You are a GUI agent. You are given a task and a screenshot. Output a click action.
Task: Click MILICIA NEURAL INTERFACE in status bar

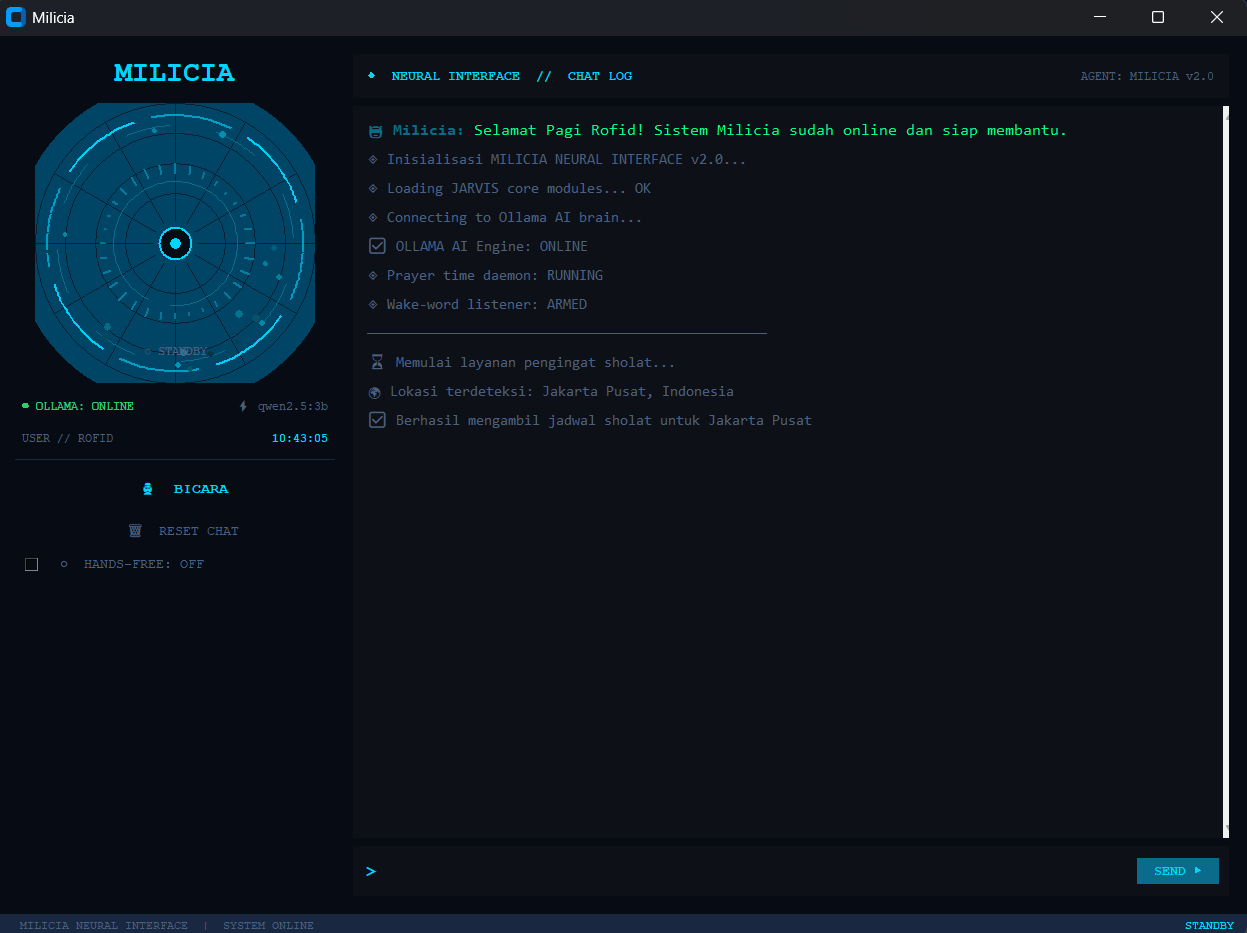coord(103,925)
